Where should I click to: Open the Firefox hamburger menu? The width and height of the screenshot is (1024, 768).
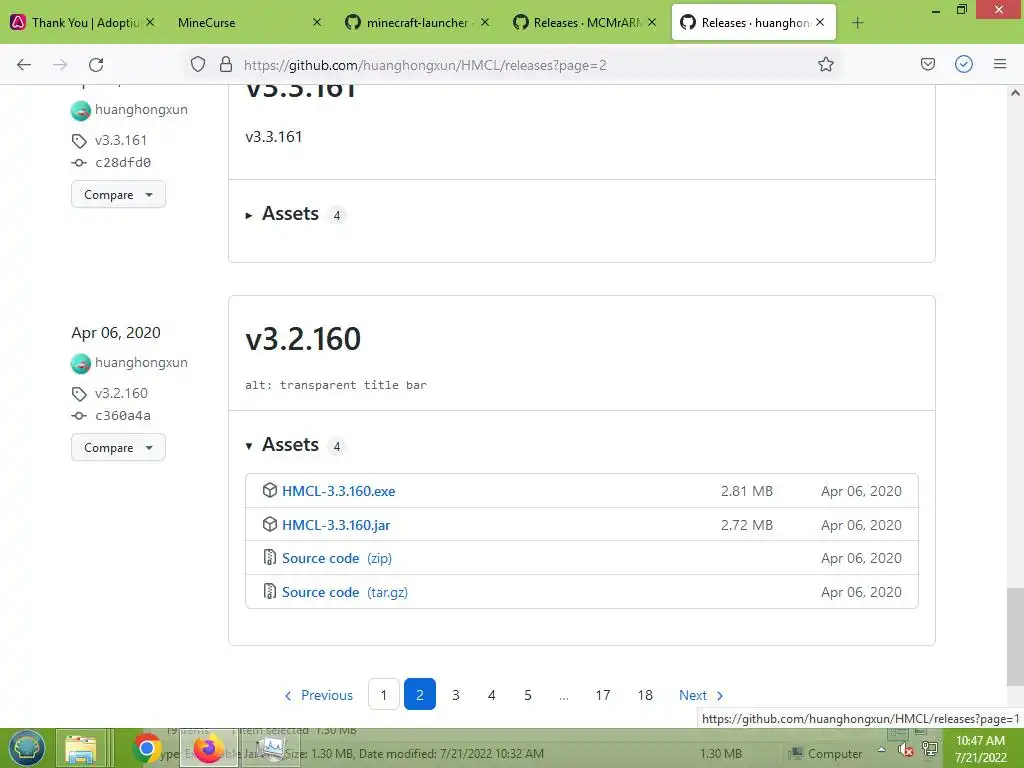[x=1000, y=64]
